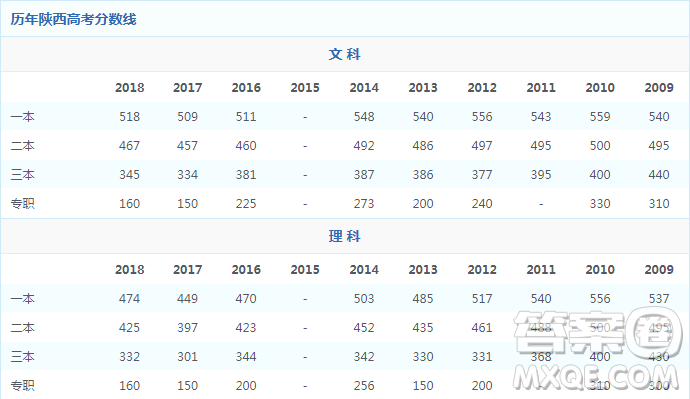
Task: Click the 345 score cell
Action: click(x=129, y=175)
